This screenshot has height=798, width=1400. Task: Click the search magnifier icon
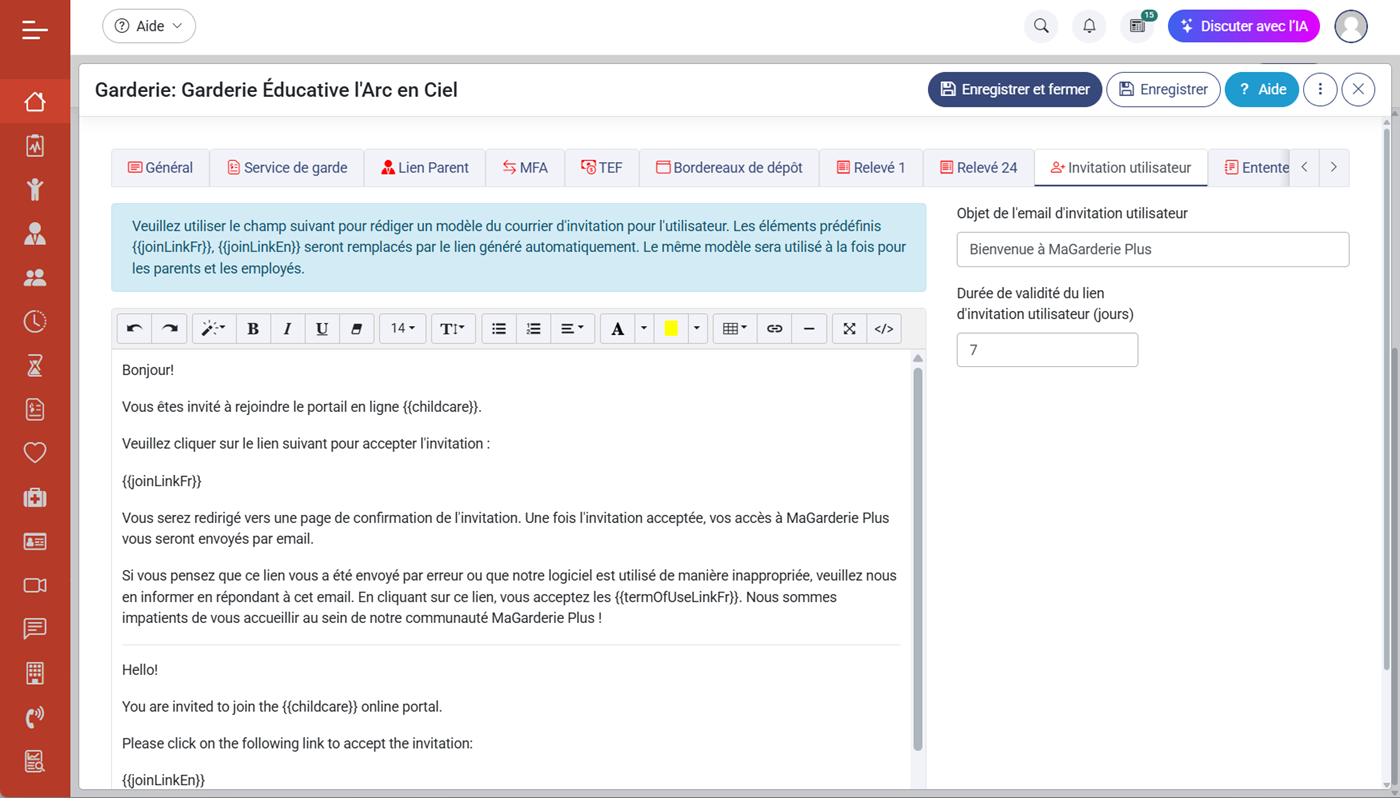tap(1041, 26)
